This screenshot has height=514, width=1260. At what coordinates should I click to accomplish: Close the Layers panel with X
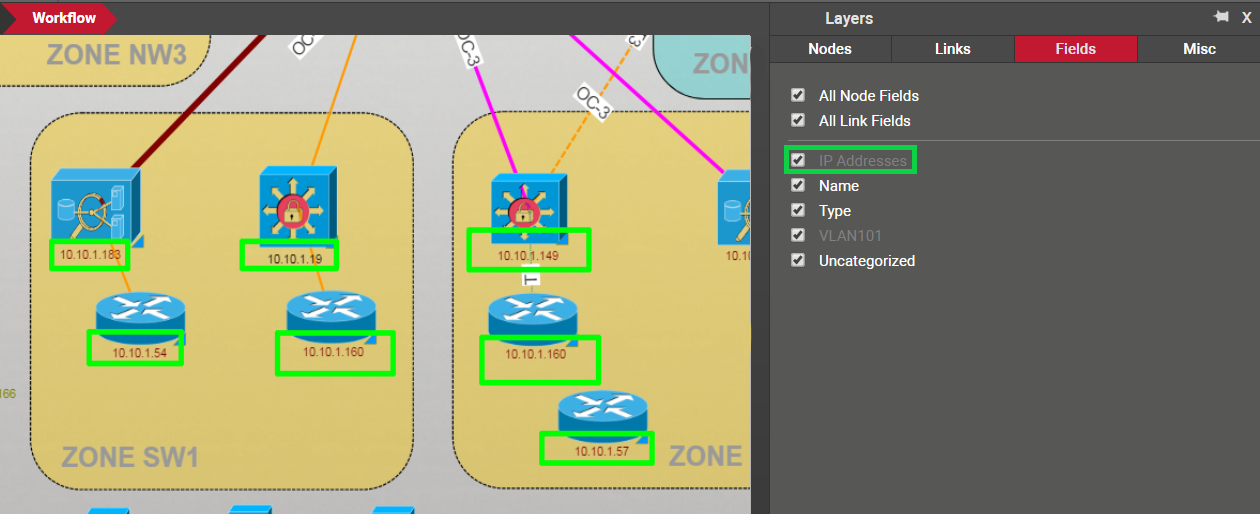(1246, 17)
